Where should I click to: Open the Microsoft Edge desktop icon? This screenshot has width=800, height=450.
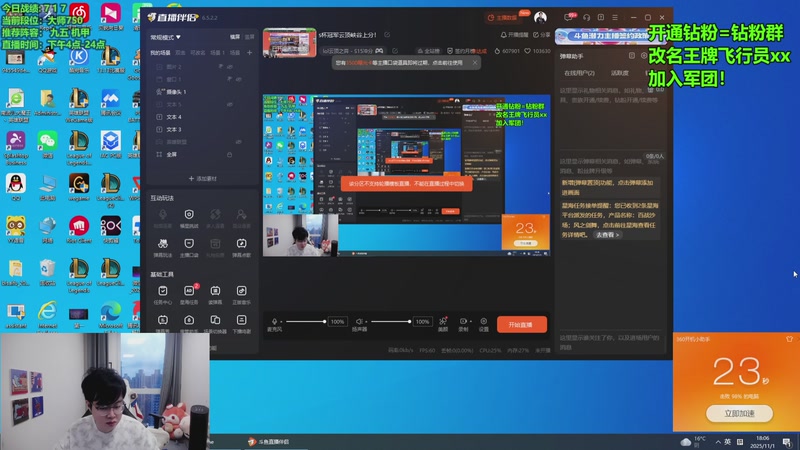[x=111, y=315]
